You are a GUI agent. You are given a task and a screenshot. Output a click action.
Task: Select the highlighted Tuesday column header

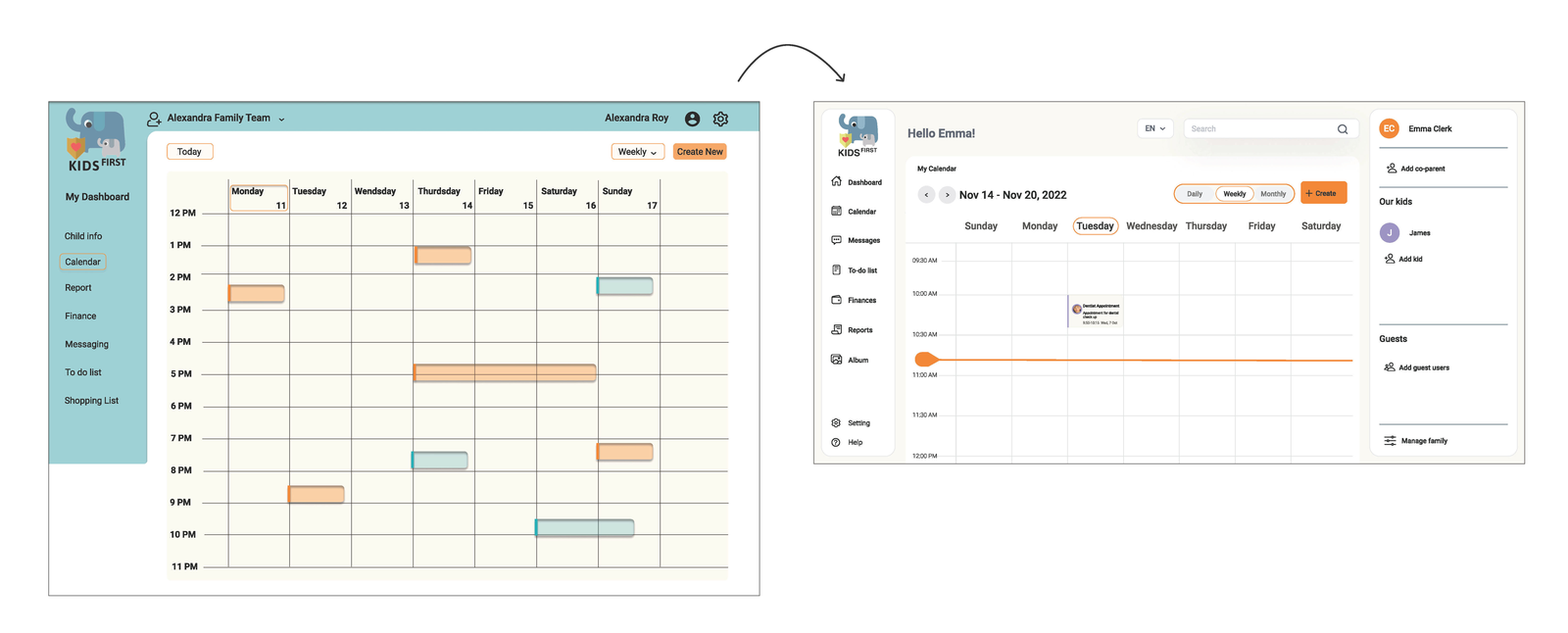pos(1095,226)
